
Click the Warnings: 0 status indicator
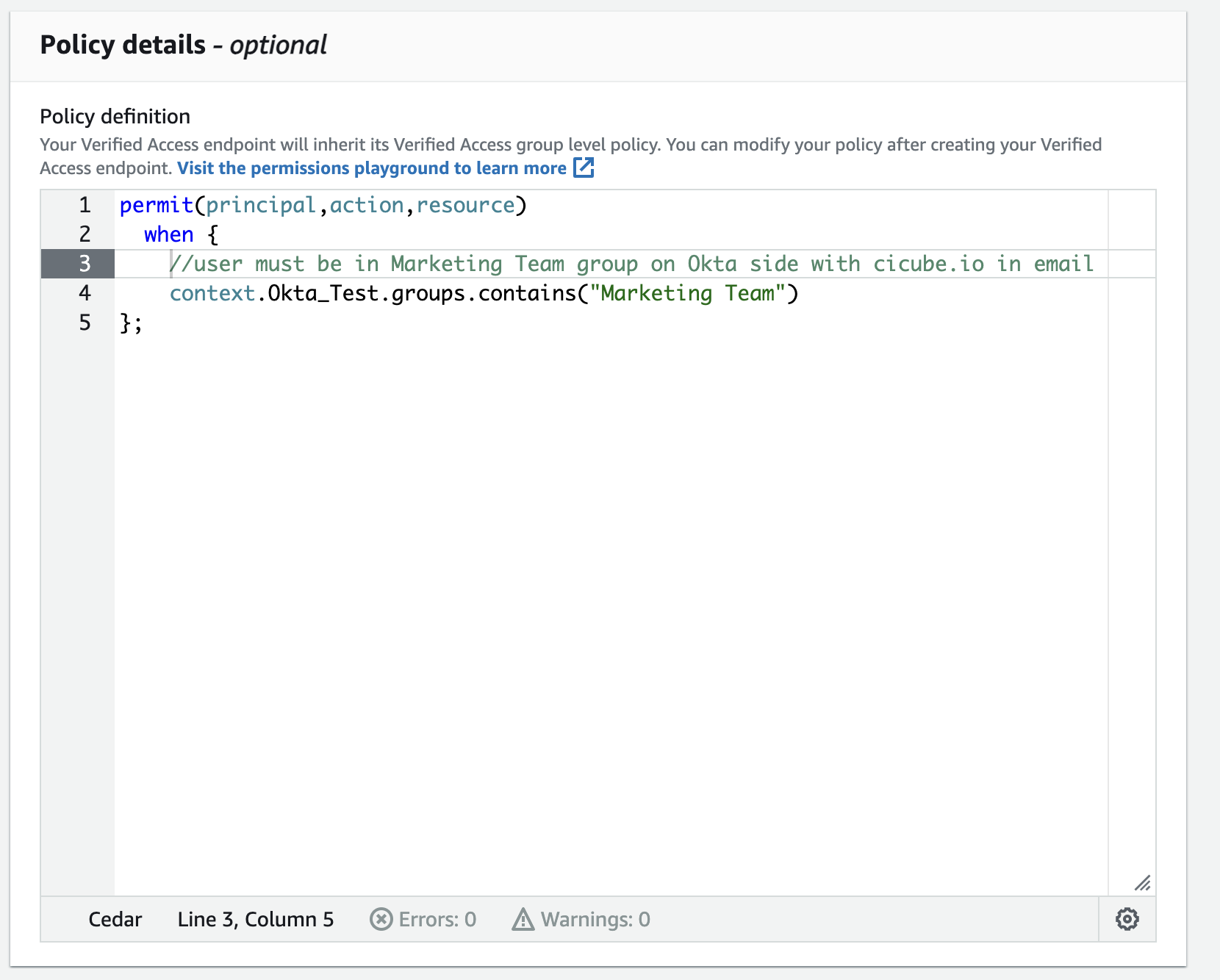pos(581,919)
